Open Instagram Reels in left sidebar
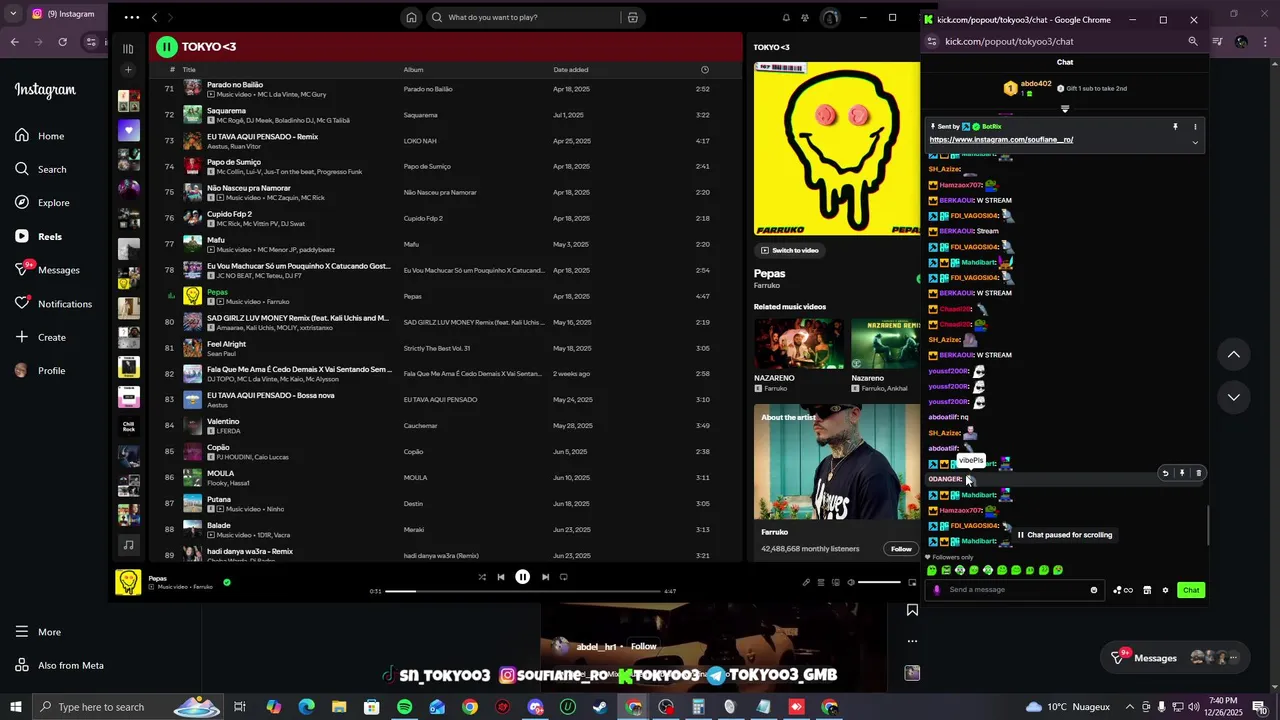 click(38, 237)
